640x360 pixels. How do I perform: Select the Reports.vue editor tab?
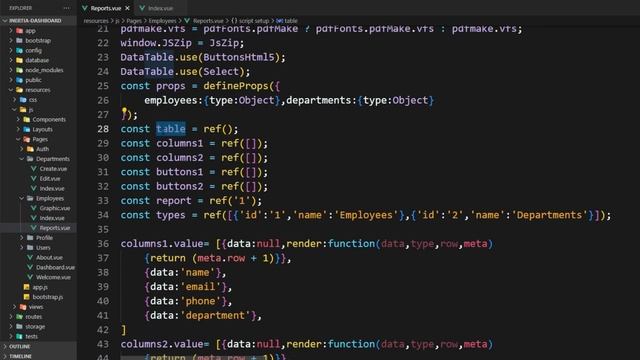[105, 8]
